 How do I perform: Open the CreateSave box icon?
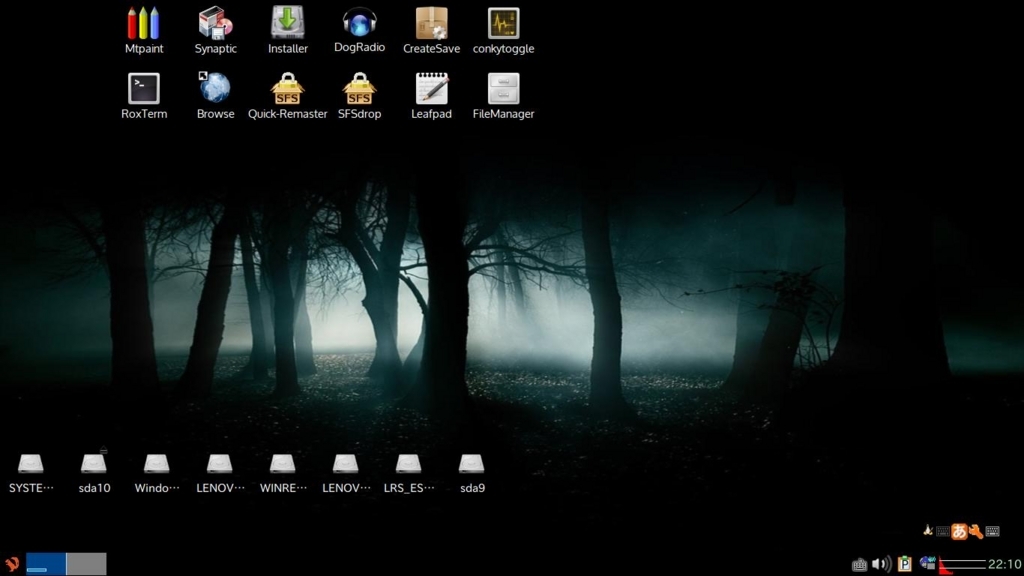[x=431, y=24]
